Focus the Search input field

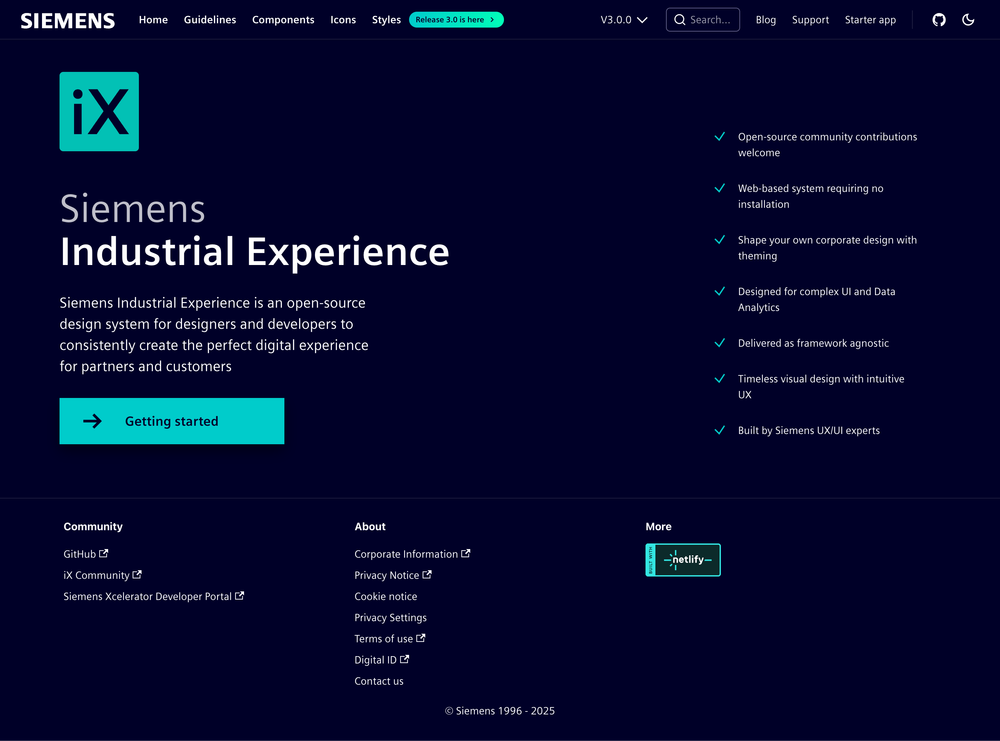coord(703,20)
